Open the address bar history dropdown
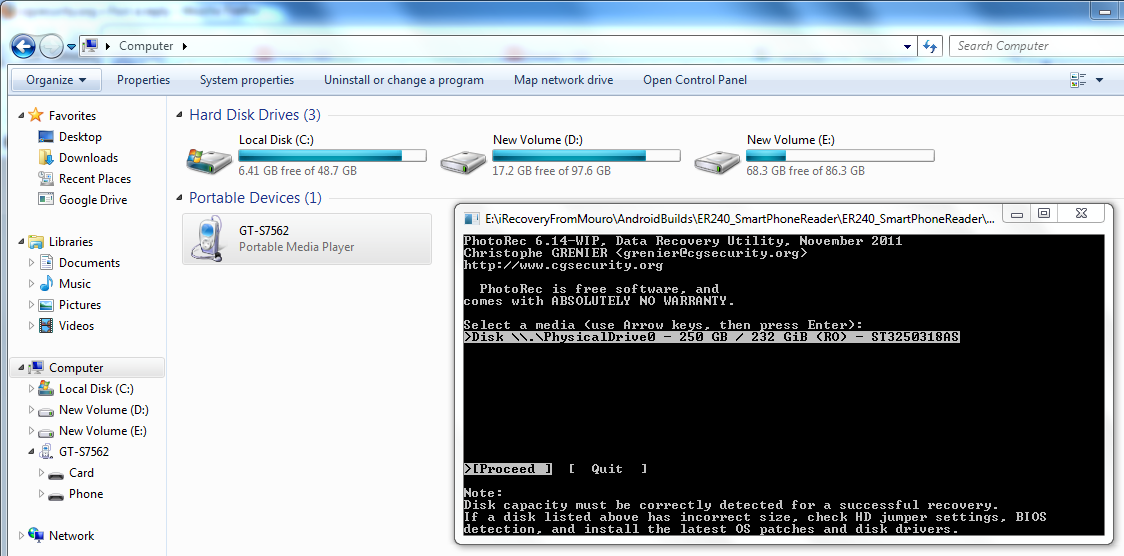Viewport: 1124px width, 556px height. click(908, 46)
